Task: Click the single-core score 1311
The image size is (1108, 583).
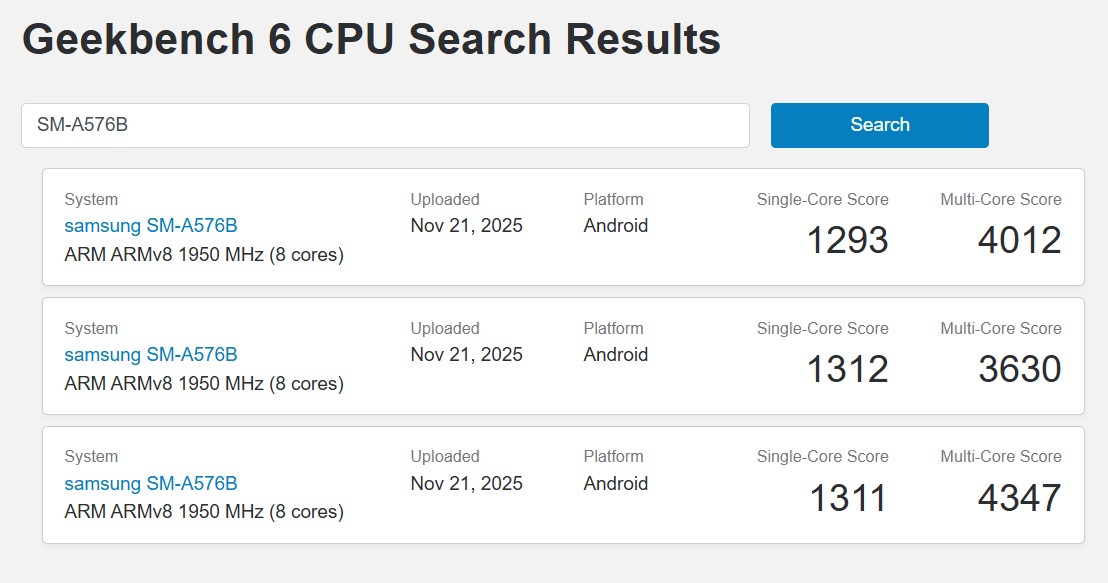Action: click(x=847, y=497)
